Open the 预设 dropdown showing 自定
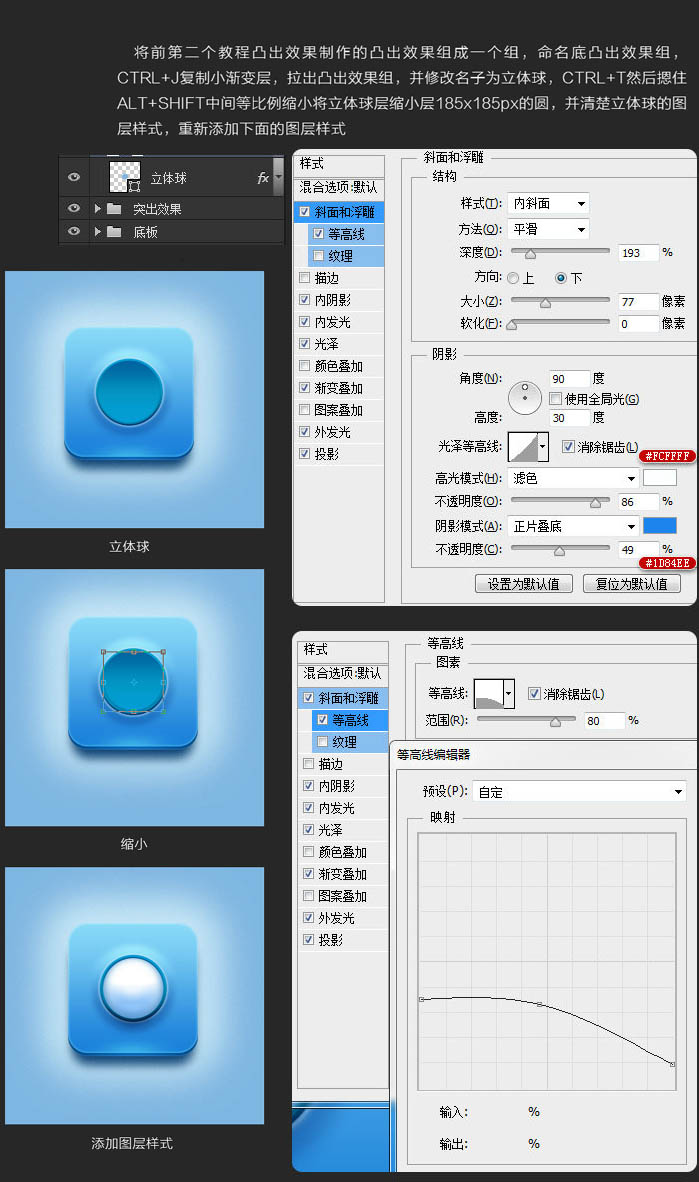Screen dimensions: 699x1182 click(x=579, y=792)
